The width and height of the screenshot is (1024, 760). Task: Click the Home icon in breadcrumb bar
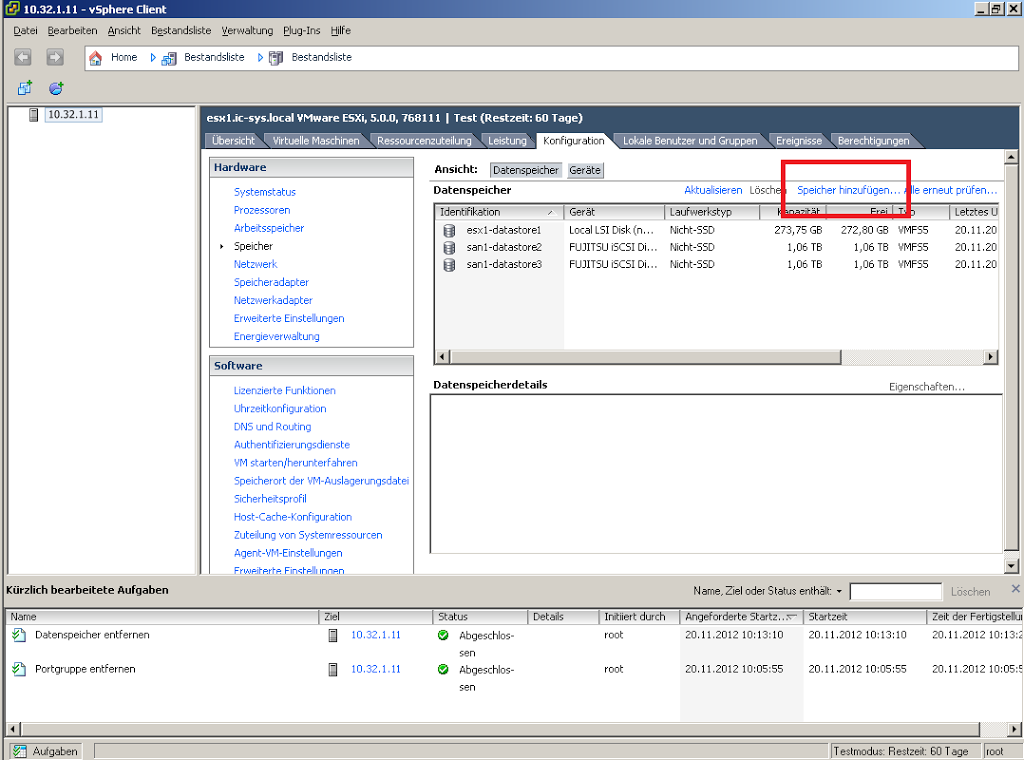coord(96,58)
